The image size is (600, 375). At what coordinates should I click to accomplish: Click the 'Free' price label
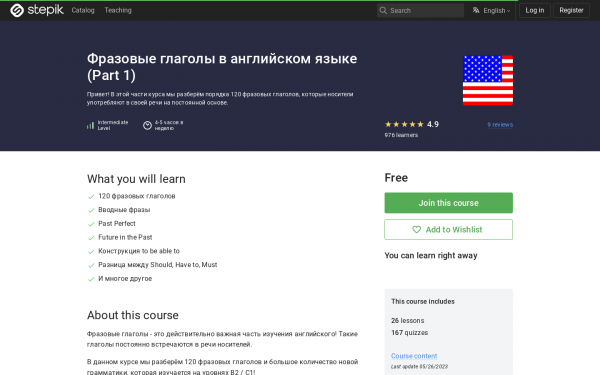[396, 178]
